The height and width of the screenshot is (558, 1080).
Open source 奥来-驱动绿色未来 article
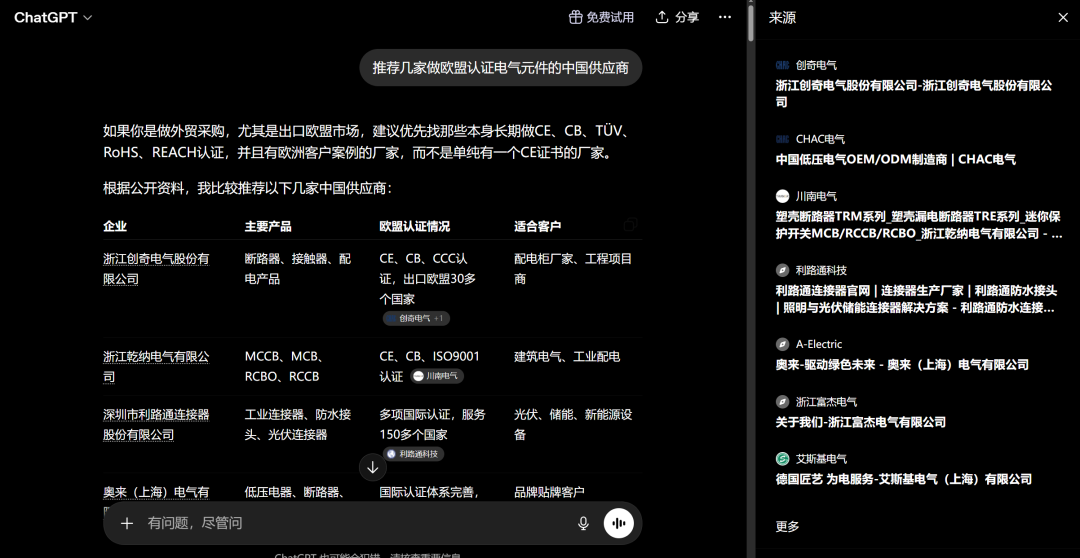point(902,364)
